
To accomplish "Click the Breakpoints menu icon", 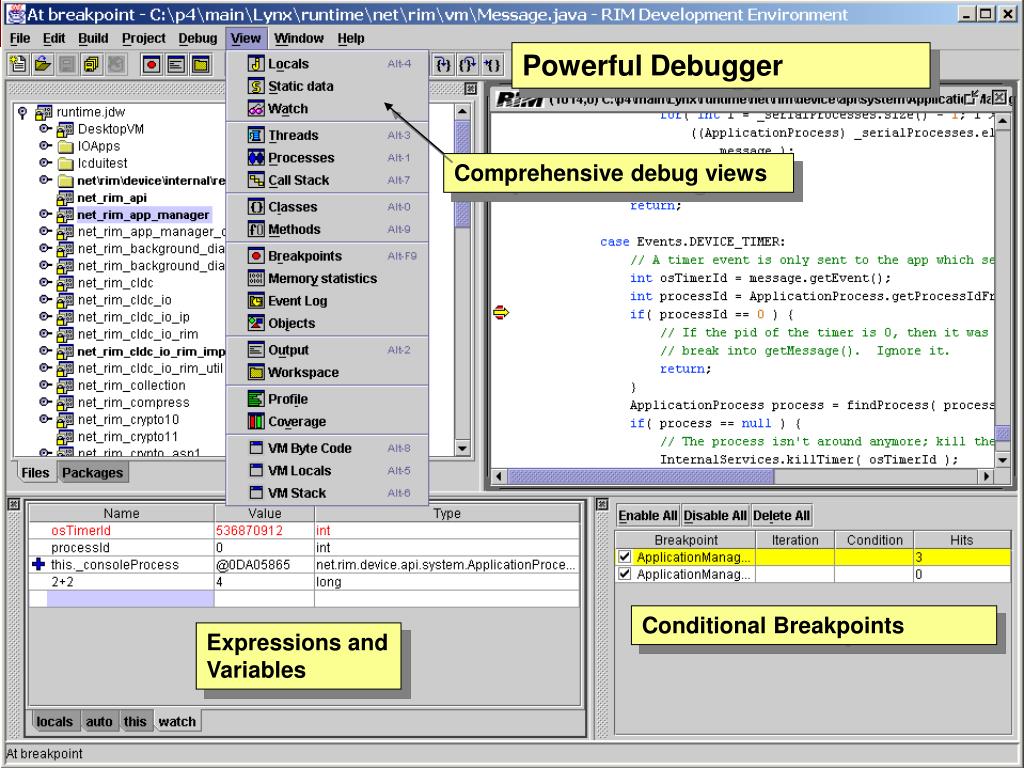I will point(256,256).
